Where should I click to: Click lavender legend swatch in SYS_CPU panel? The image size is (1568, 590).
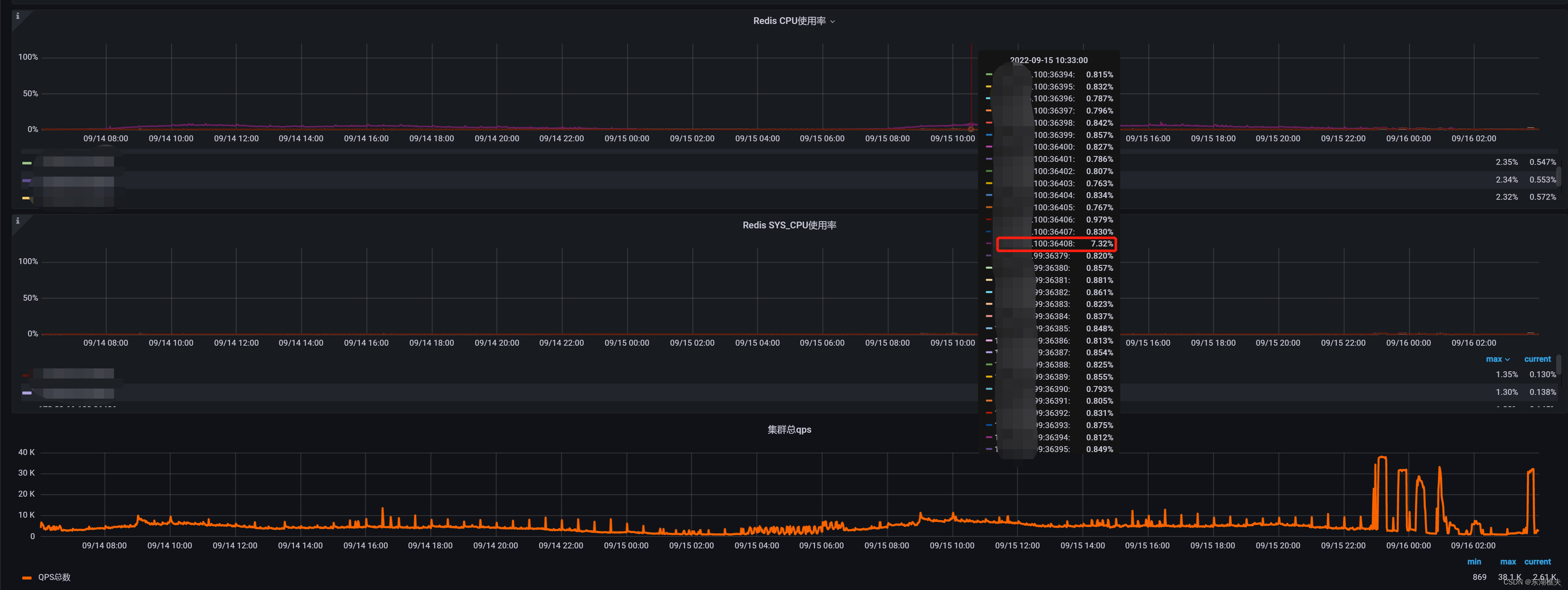pyautogui.click(x=27, y=393)
